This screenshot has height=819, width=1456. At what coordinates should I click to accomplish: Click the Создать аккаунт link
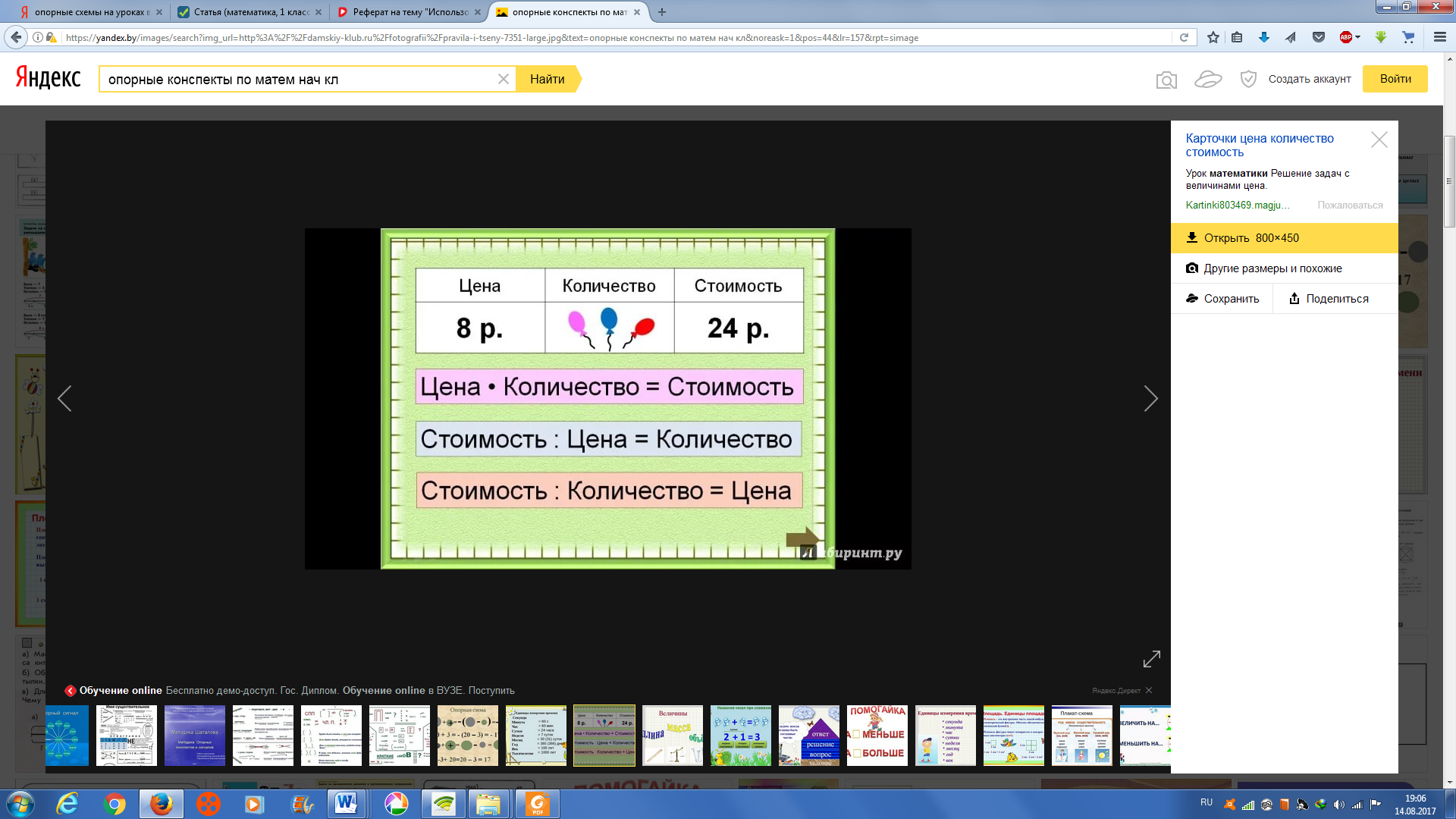pos(1309,79)
